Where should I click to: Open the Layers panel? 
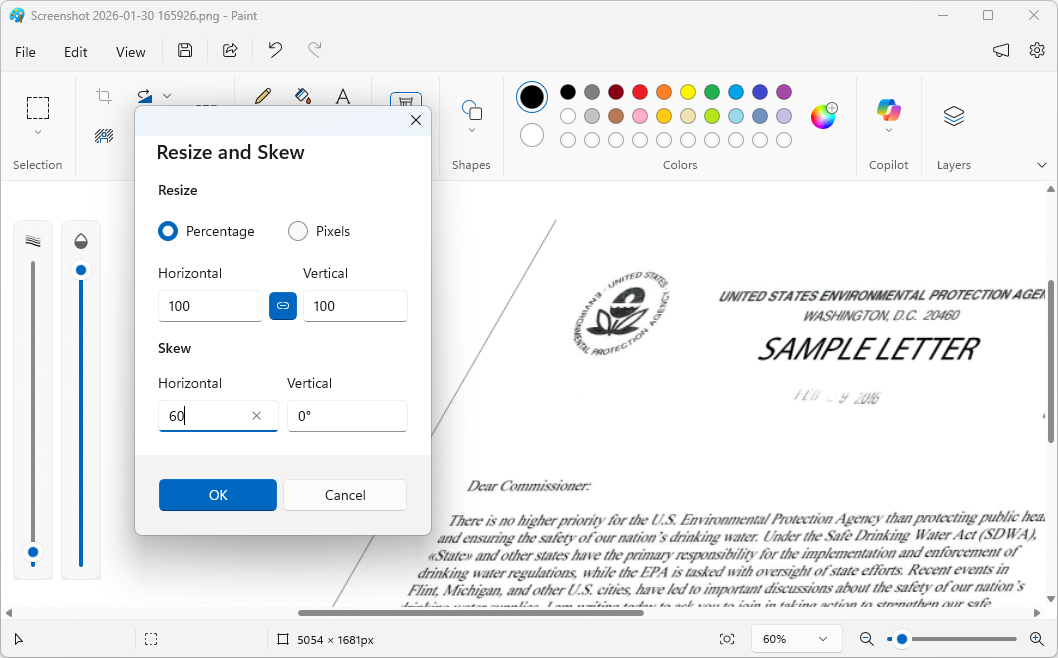[952, 117]
